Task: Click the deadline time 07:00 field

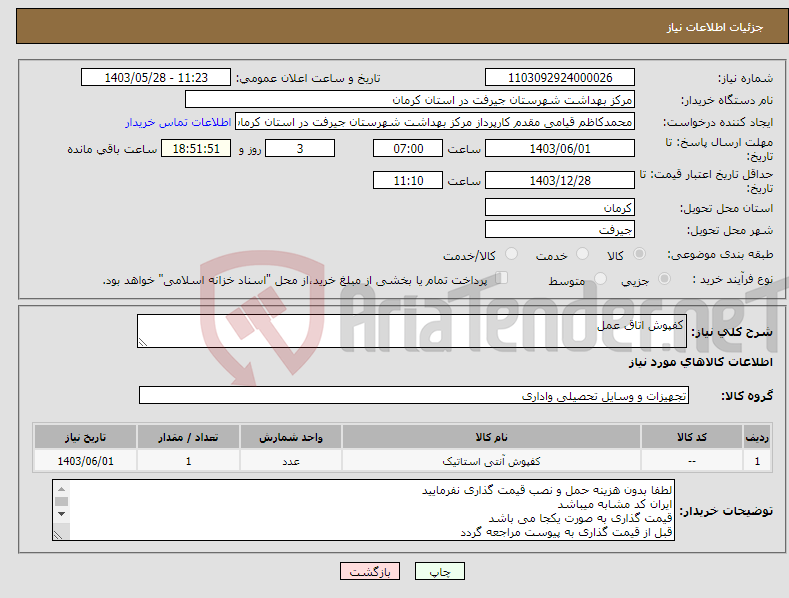Action: [408, 148]
